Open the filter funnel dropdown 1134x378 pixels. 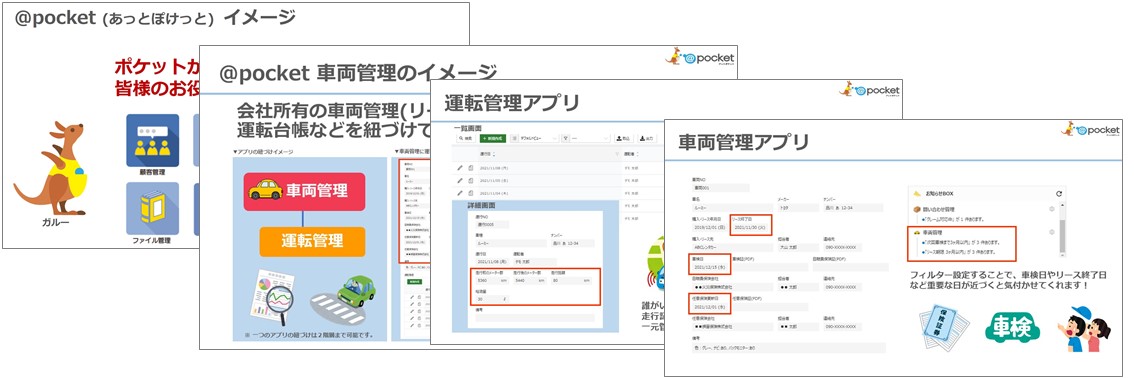point(584,137)
